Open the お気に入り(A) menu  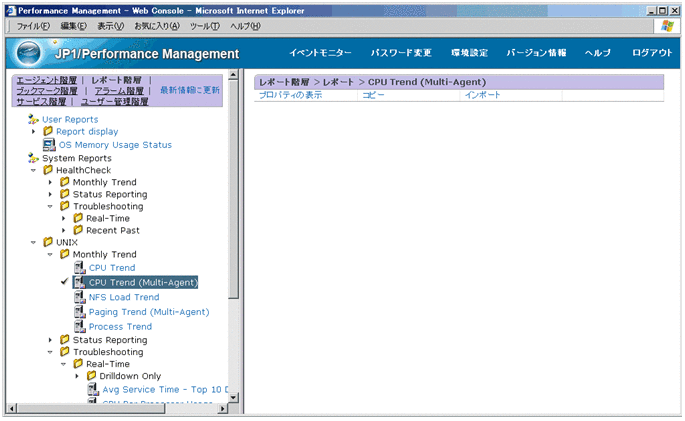pyautogui.click(x=157, y=26)
